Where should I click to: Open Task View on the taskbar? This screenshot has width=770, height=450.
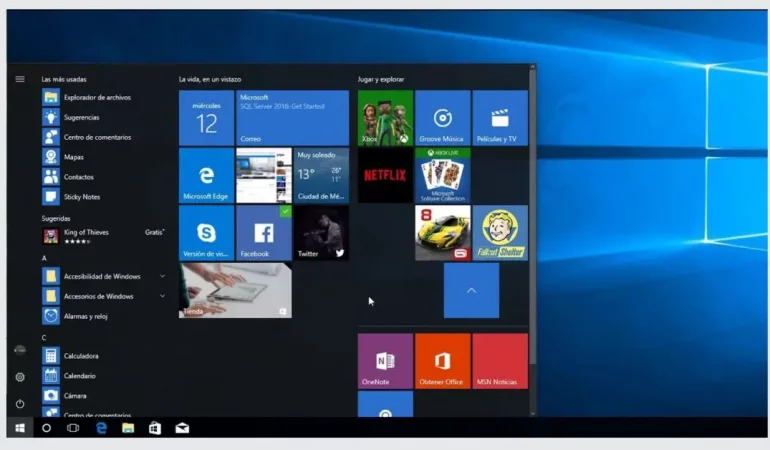coord(73,428)
